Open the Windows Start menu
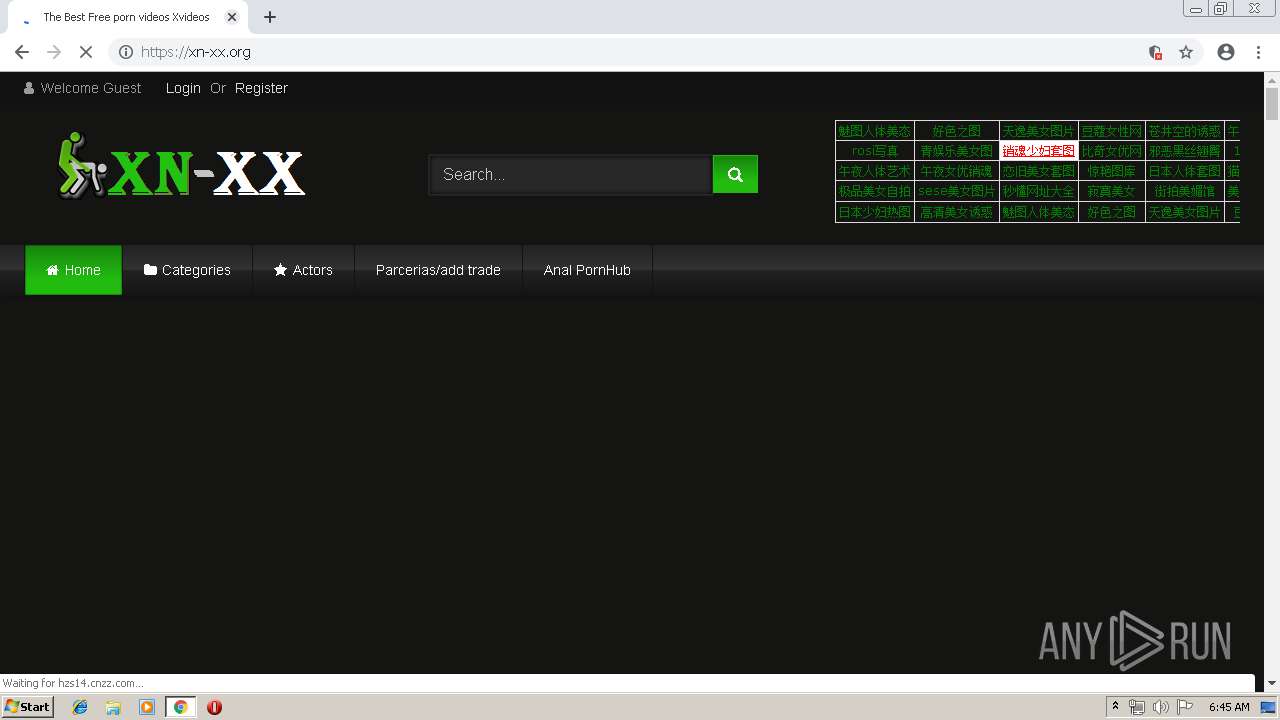The width and height of the screenshot is (1280, 720). (x=27, y=706)
